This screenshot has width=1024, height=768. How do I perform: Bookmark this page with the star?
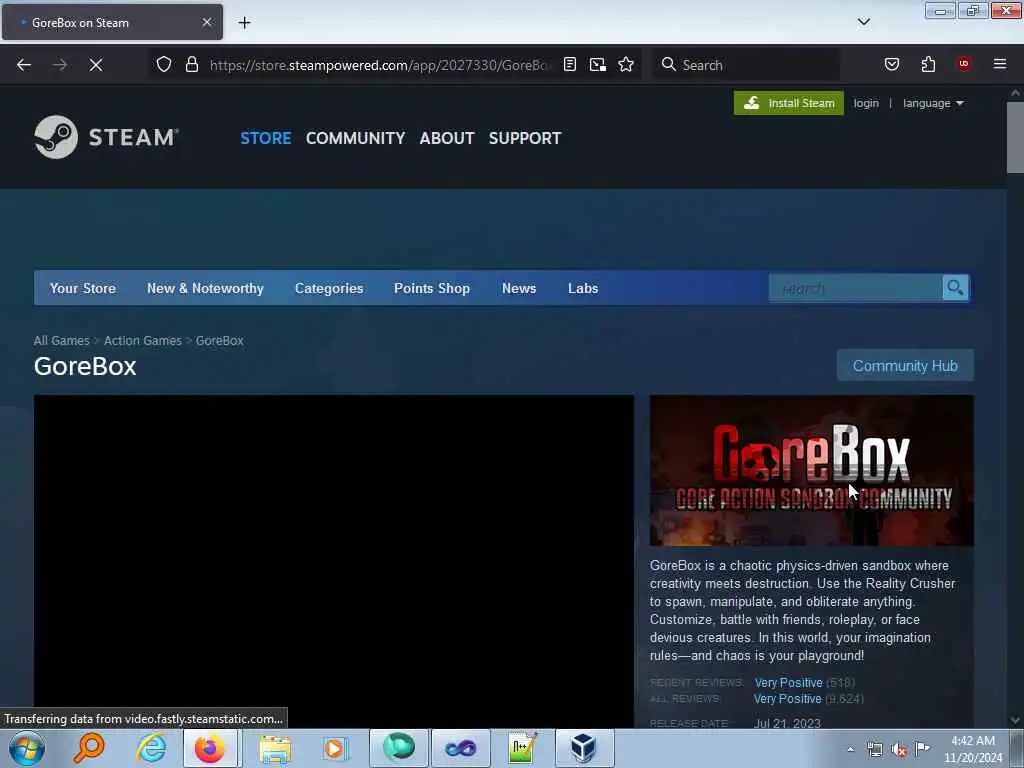[x=626, y=64]
